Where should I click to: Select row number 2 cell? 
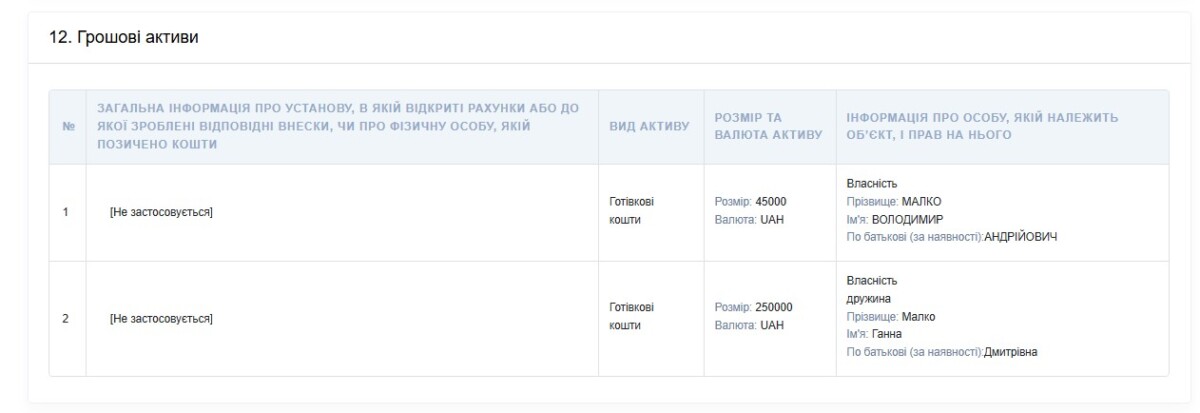(x=67, y=319)
